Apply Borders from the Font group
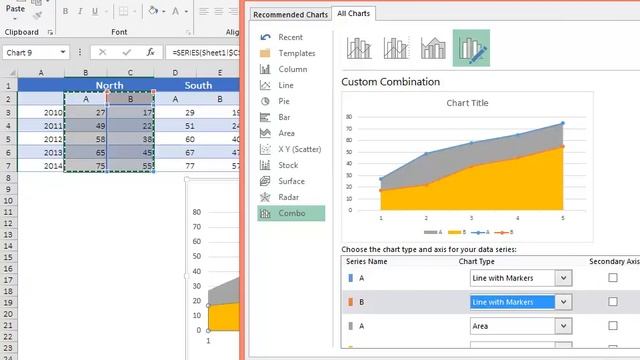Image resolution: width=640 pixels, height=360 pixels. [123, 11]
